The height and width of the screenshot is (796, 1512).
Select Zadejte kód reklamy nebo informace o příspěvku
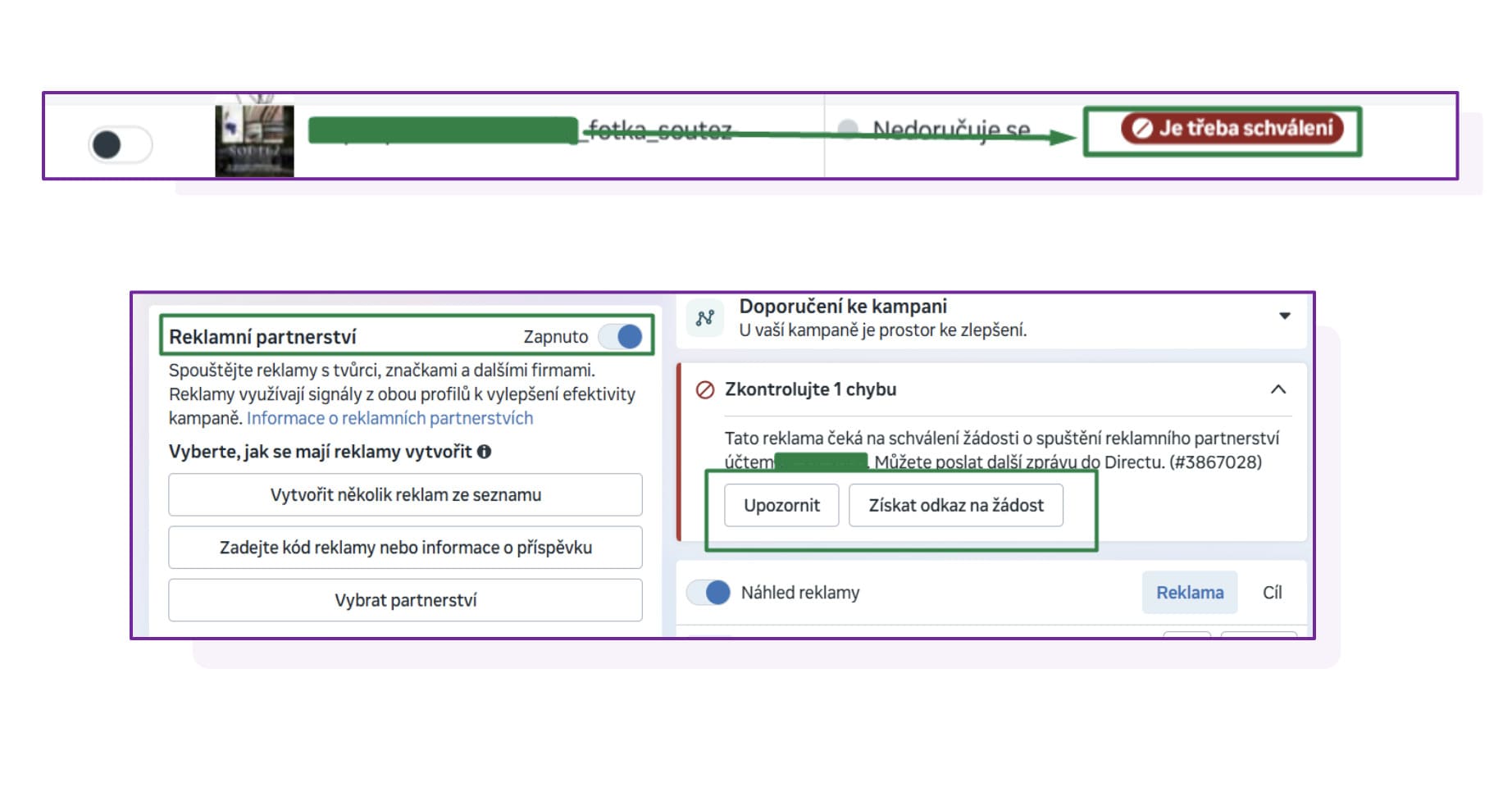pyautogui.click(x=405, y=547)
